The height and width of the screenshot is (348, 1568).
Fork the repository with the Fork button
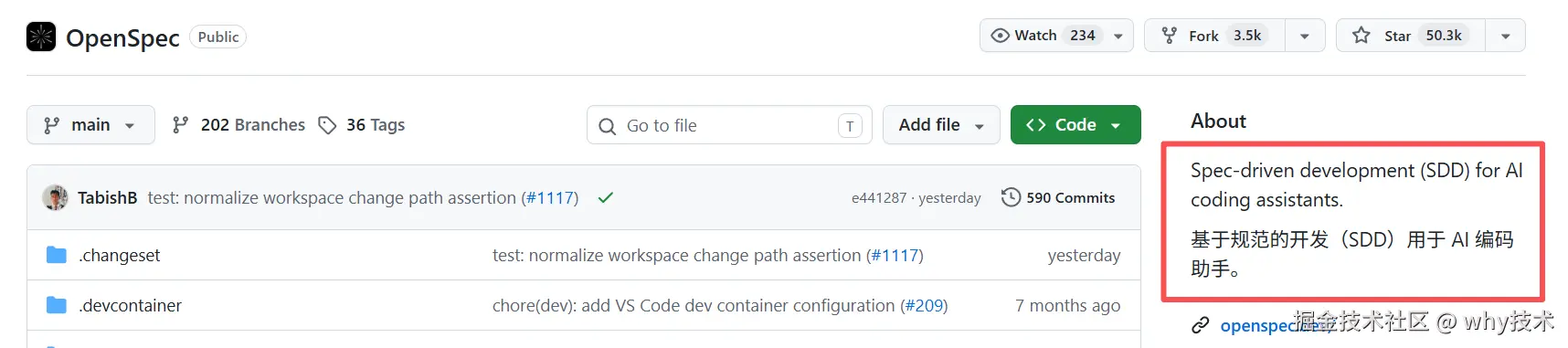pos(1214,36)
